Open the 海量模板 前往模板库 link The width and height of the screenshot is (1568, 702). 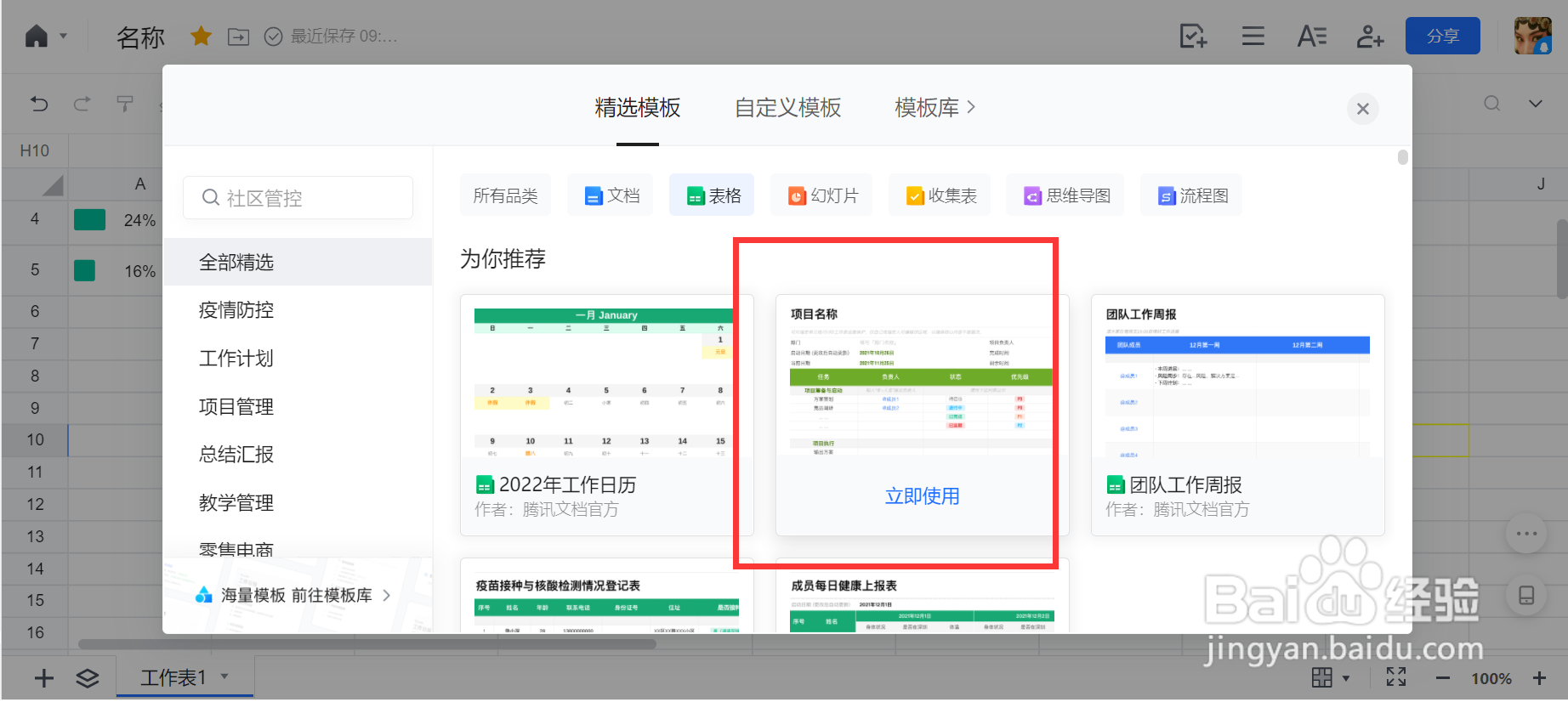(294, 595)
